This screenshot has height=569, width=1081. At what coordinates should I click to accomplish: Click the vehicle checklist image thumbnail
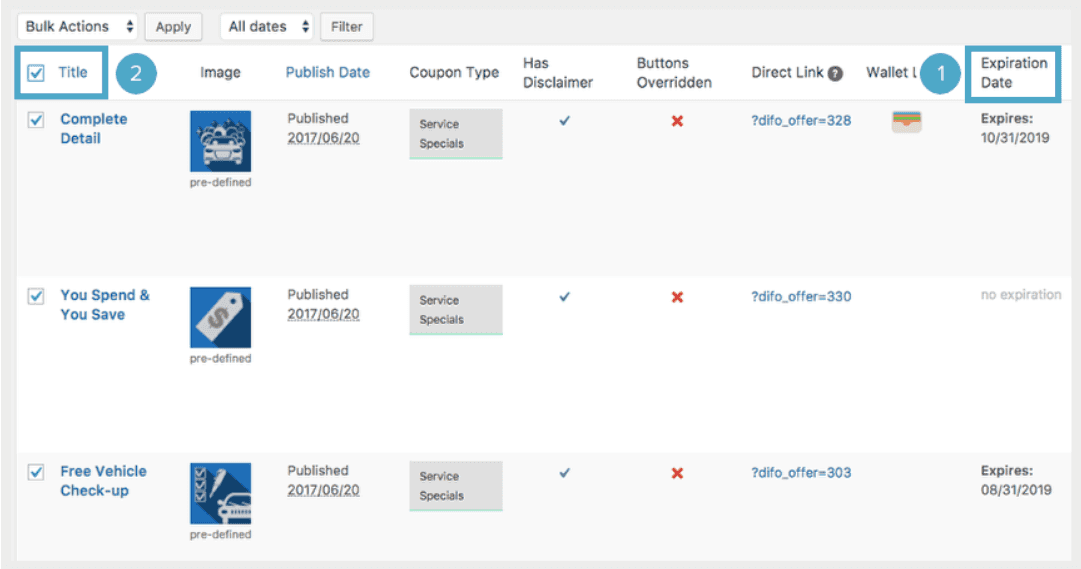221,493
